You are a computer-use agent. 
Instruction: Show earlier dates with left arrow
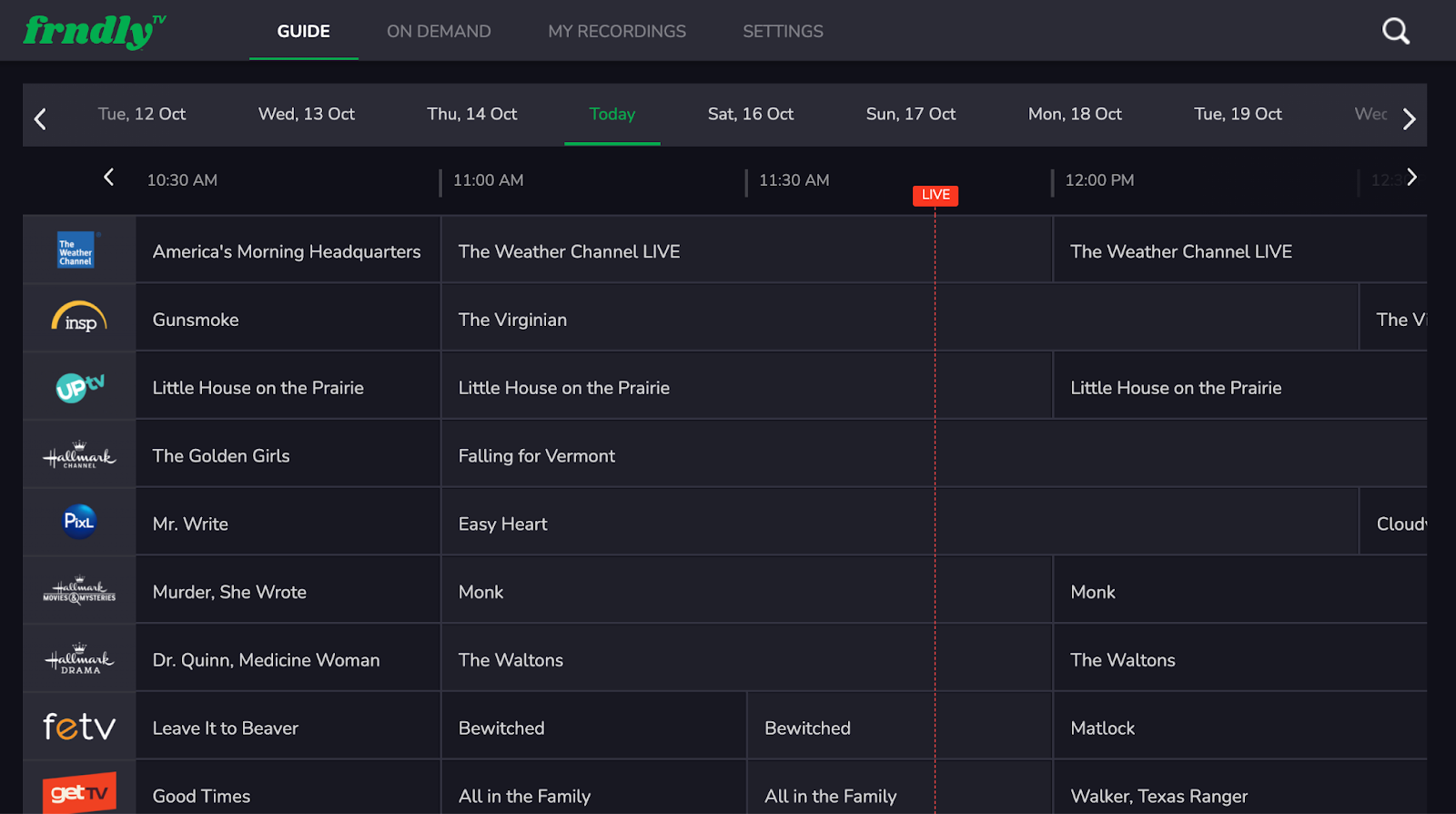[x=40, y=118]
